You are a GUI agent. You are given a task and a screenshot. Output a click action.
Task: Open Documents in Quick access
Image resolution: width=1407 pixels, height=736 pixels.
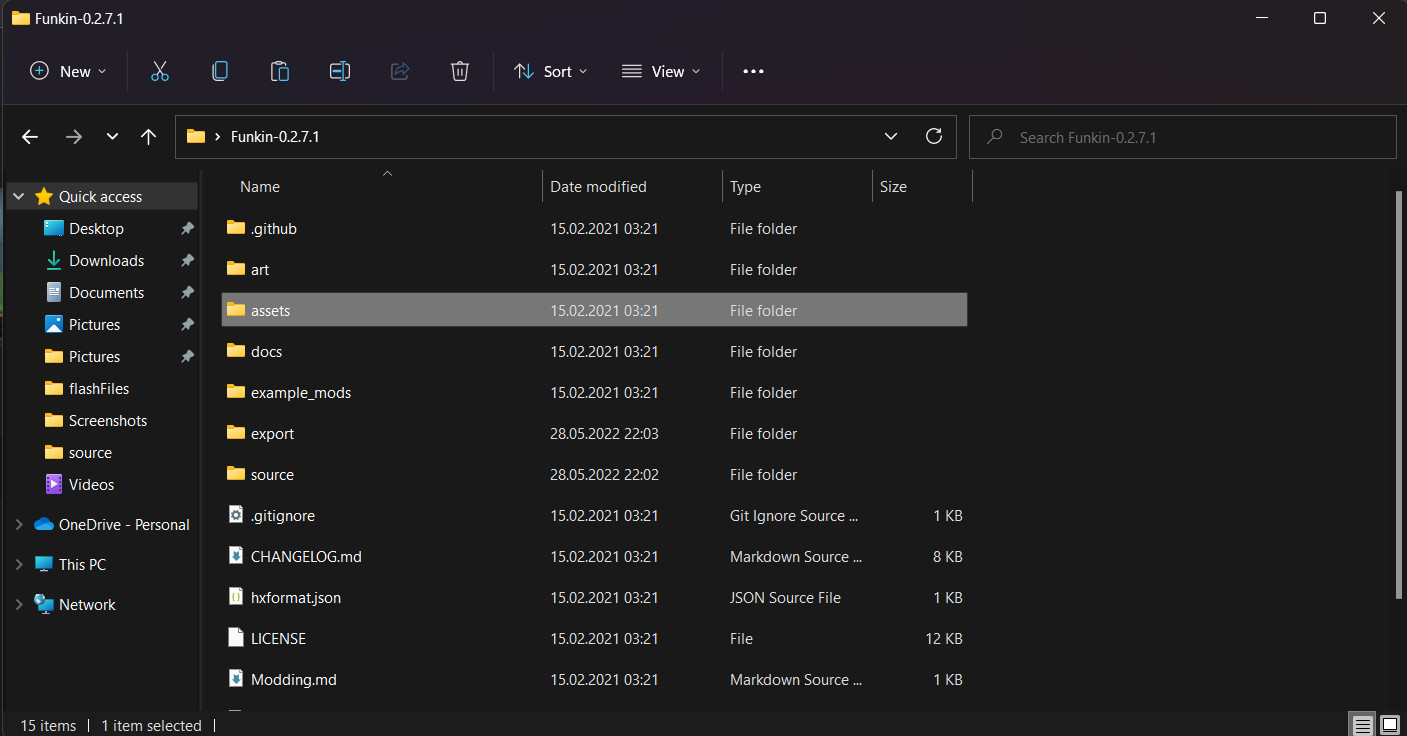coord(106,292)
